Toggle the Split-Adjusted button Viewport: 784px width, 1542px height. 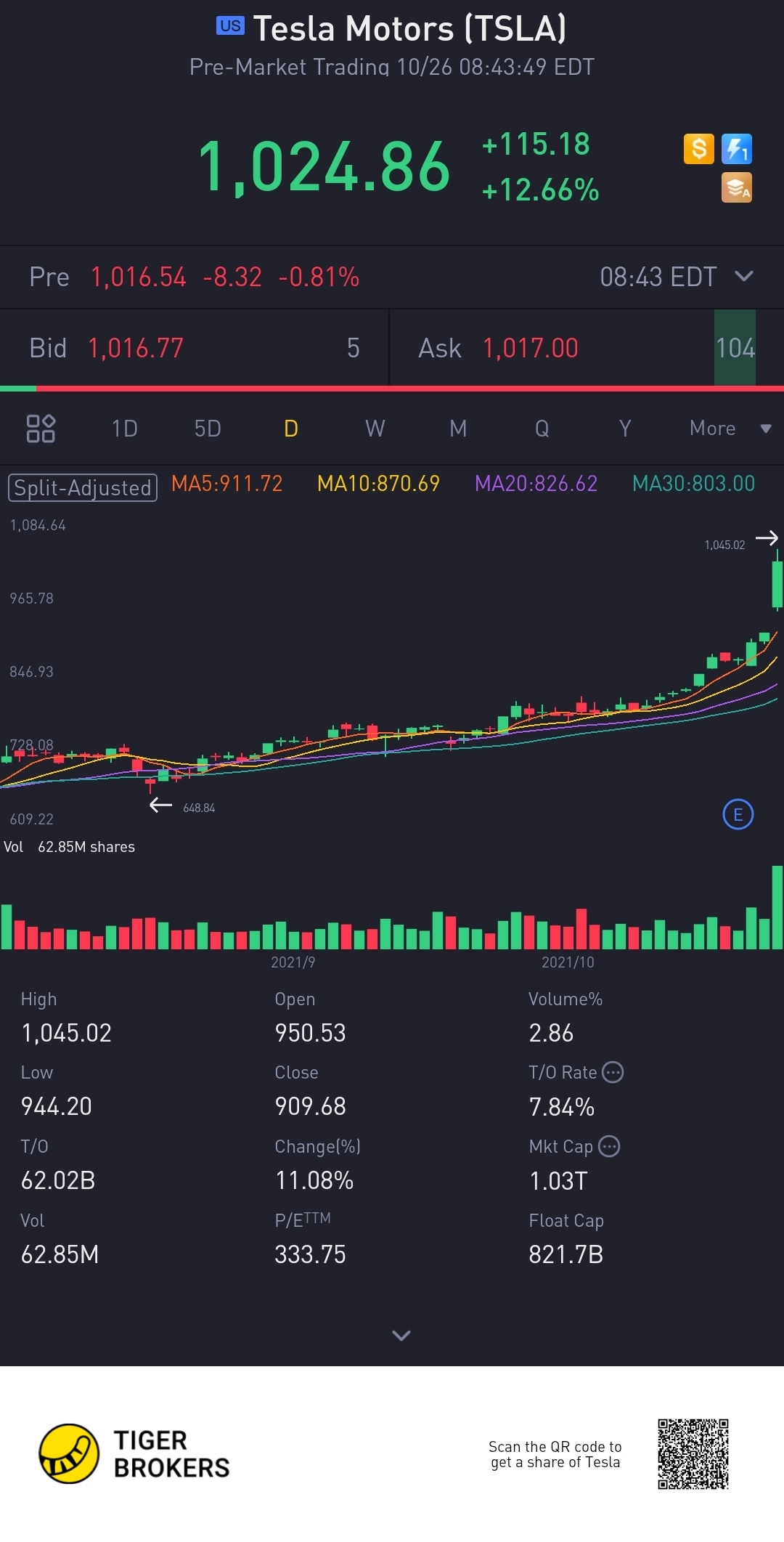coord(82,487)
